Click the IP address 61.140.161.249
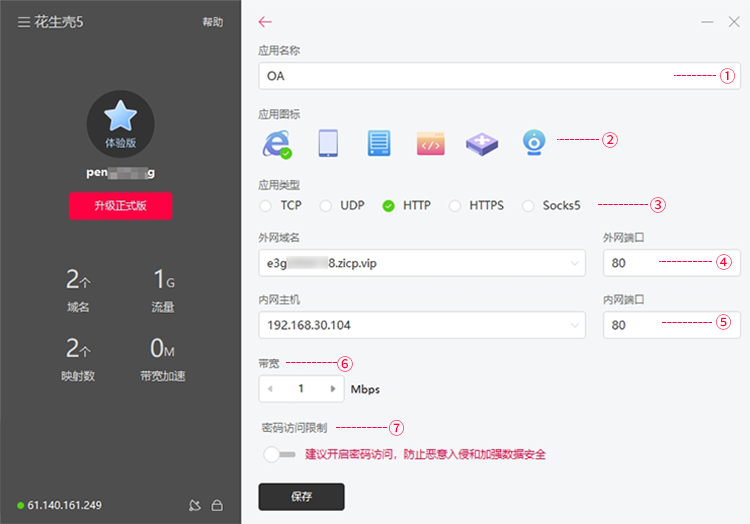This screenshot has height=524, width=750. click(65, 505)
